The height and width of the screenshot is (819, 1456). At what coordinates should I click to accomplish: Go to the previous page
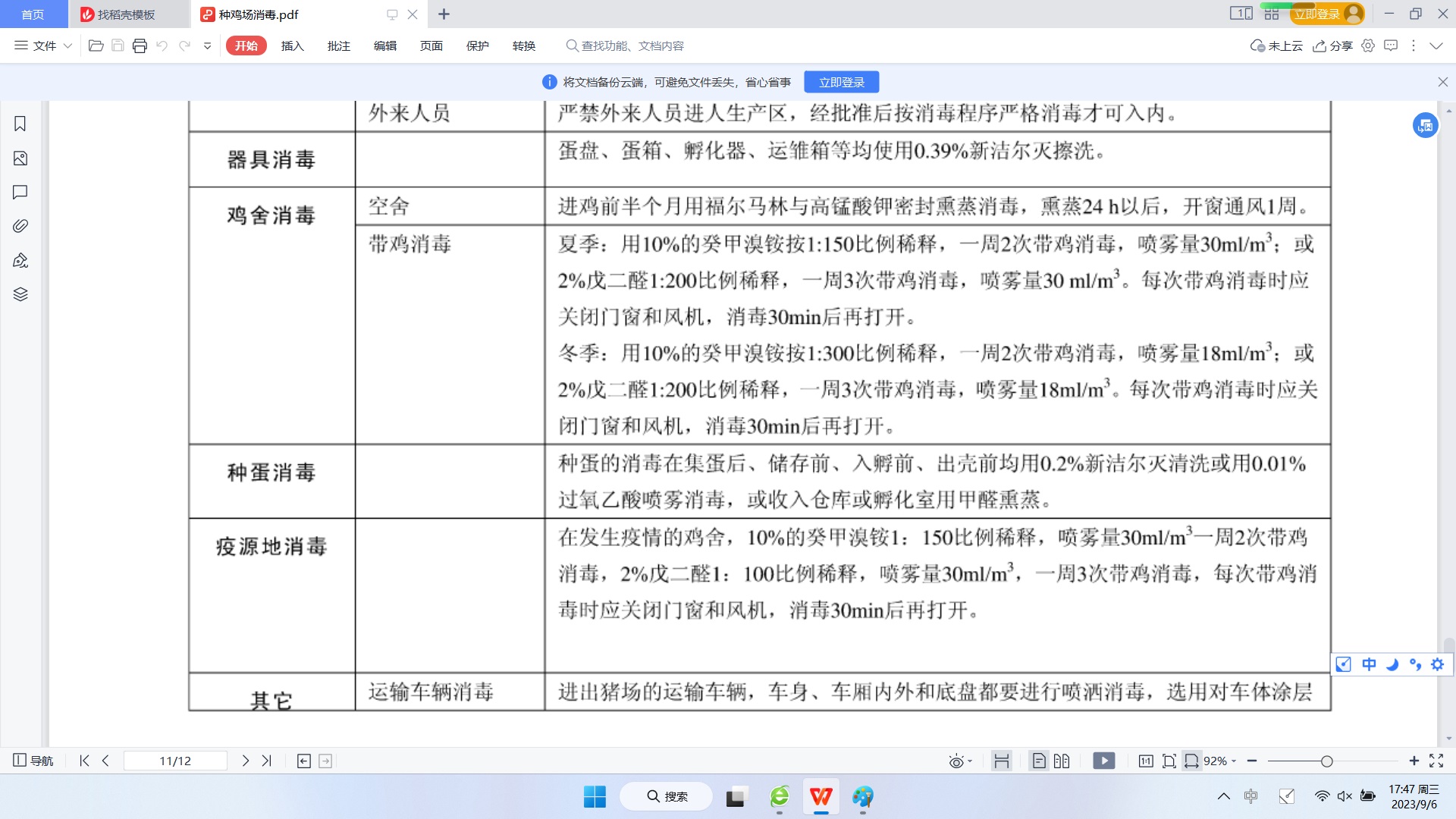pyautogui.click(x=105, y=761)
